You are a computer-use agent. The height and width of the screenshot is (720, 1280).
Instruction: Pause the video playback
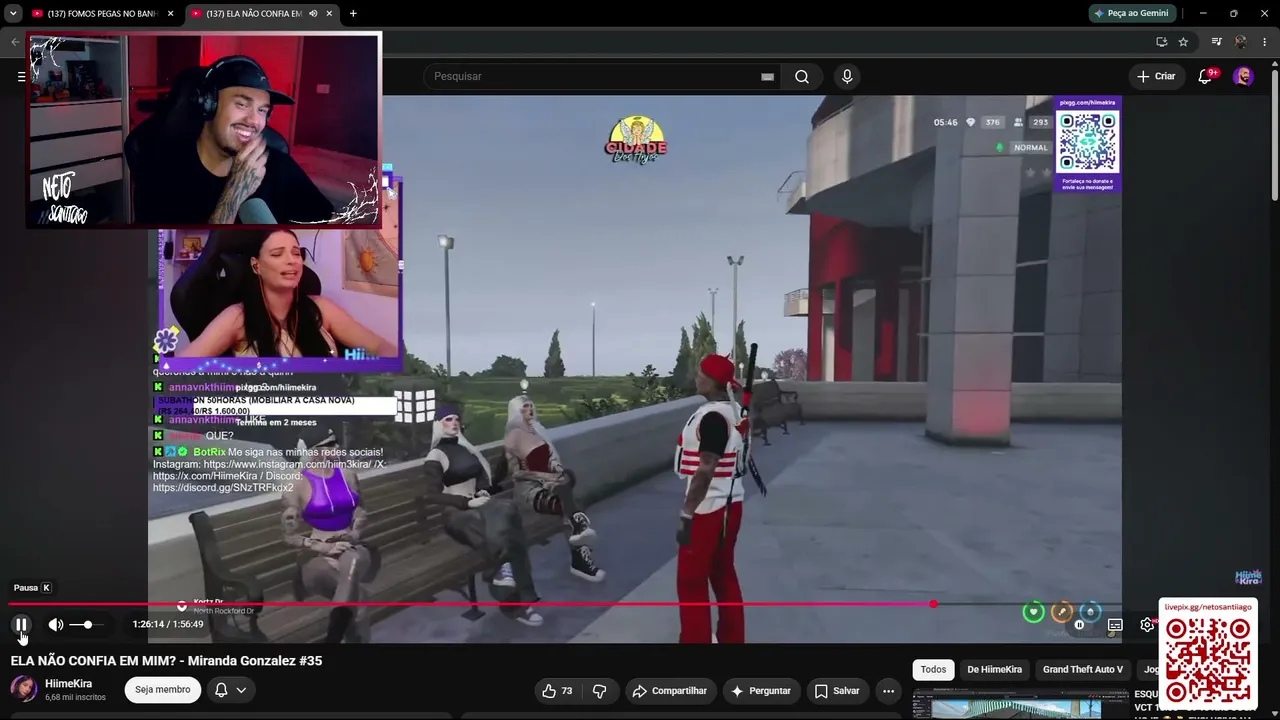(21, 625)
